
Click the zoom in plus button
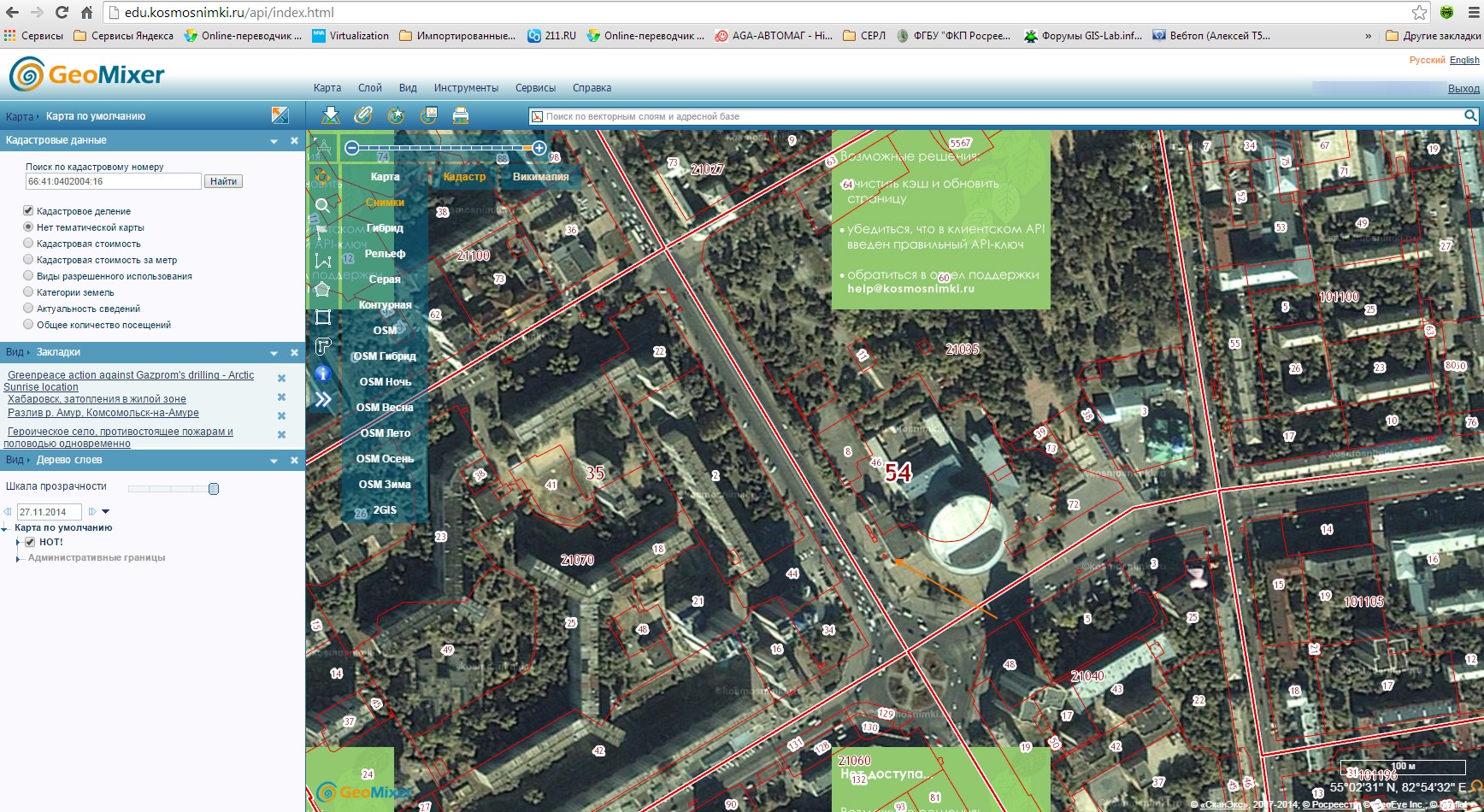pyautogui.click(x=539, y=148)
